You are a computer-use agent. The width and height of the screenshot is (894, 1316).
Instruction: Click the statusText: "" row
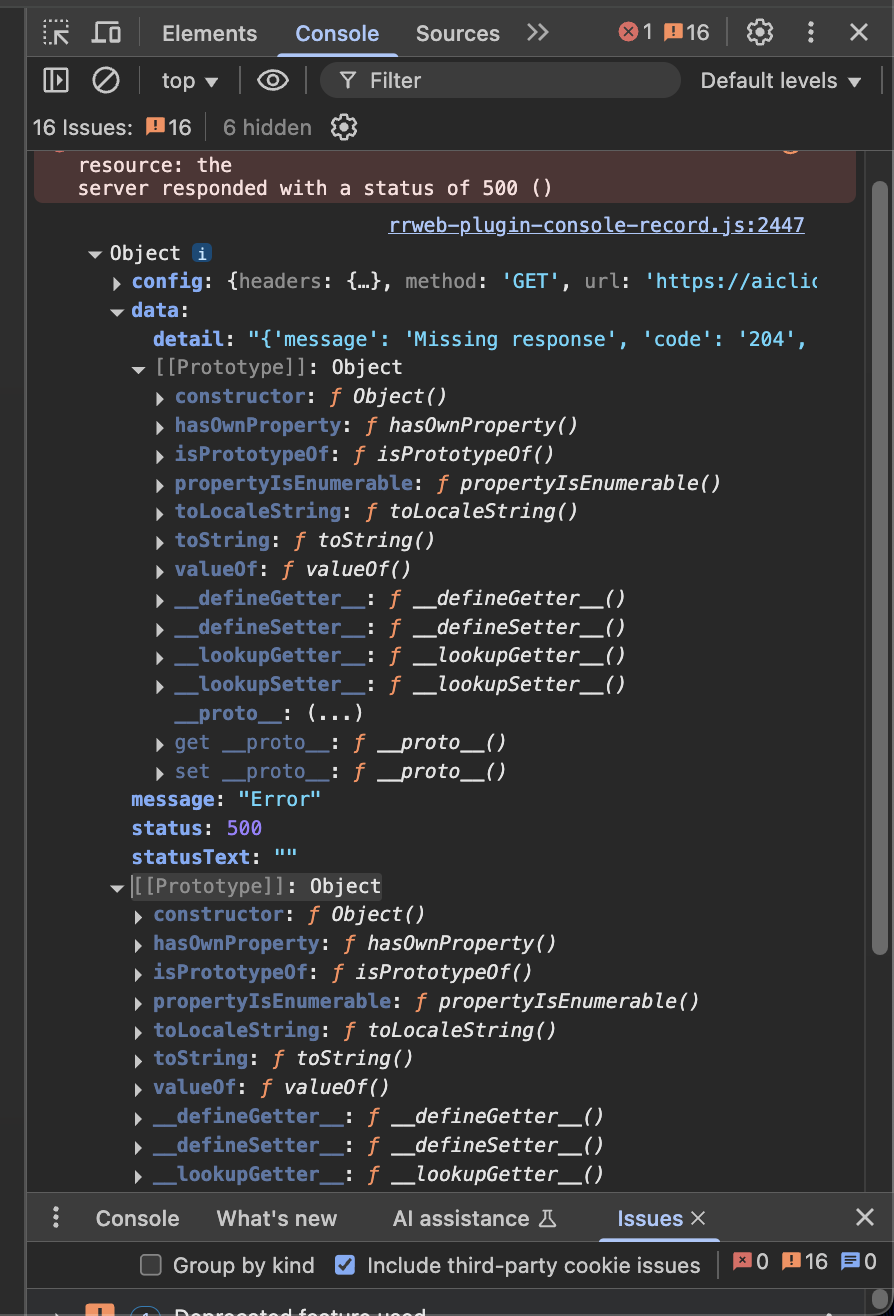click(214, 858)
